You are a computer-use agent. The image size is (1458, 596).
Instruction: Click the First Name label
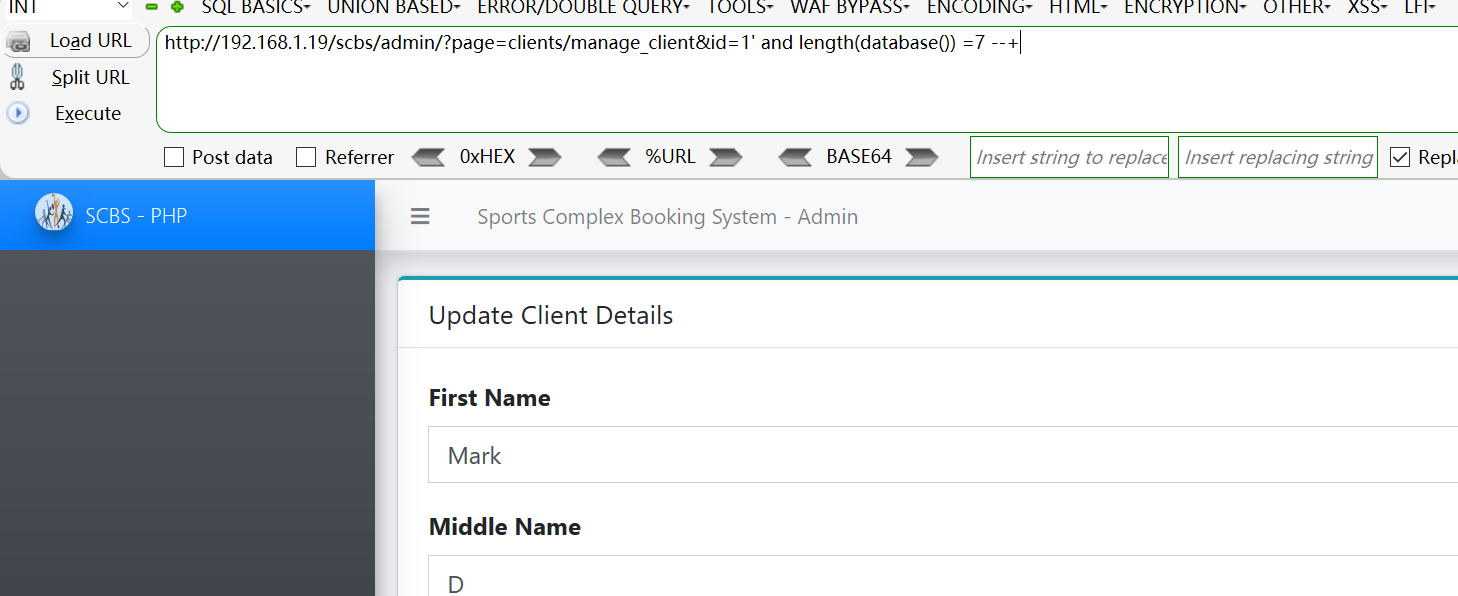click(x=489, y=398)
